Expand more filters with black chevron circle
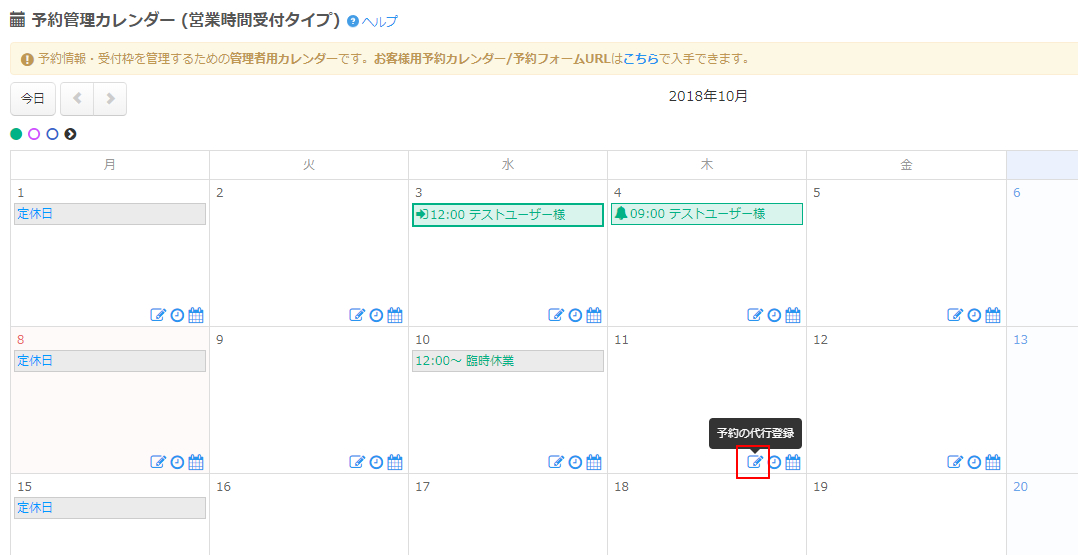The width and height of the screenshot is (1078, 555). pos(70,134)
